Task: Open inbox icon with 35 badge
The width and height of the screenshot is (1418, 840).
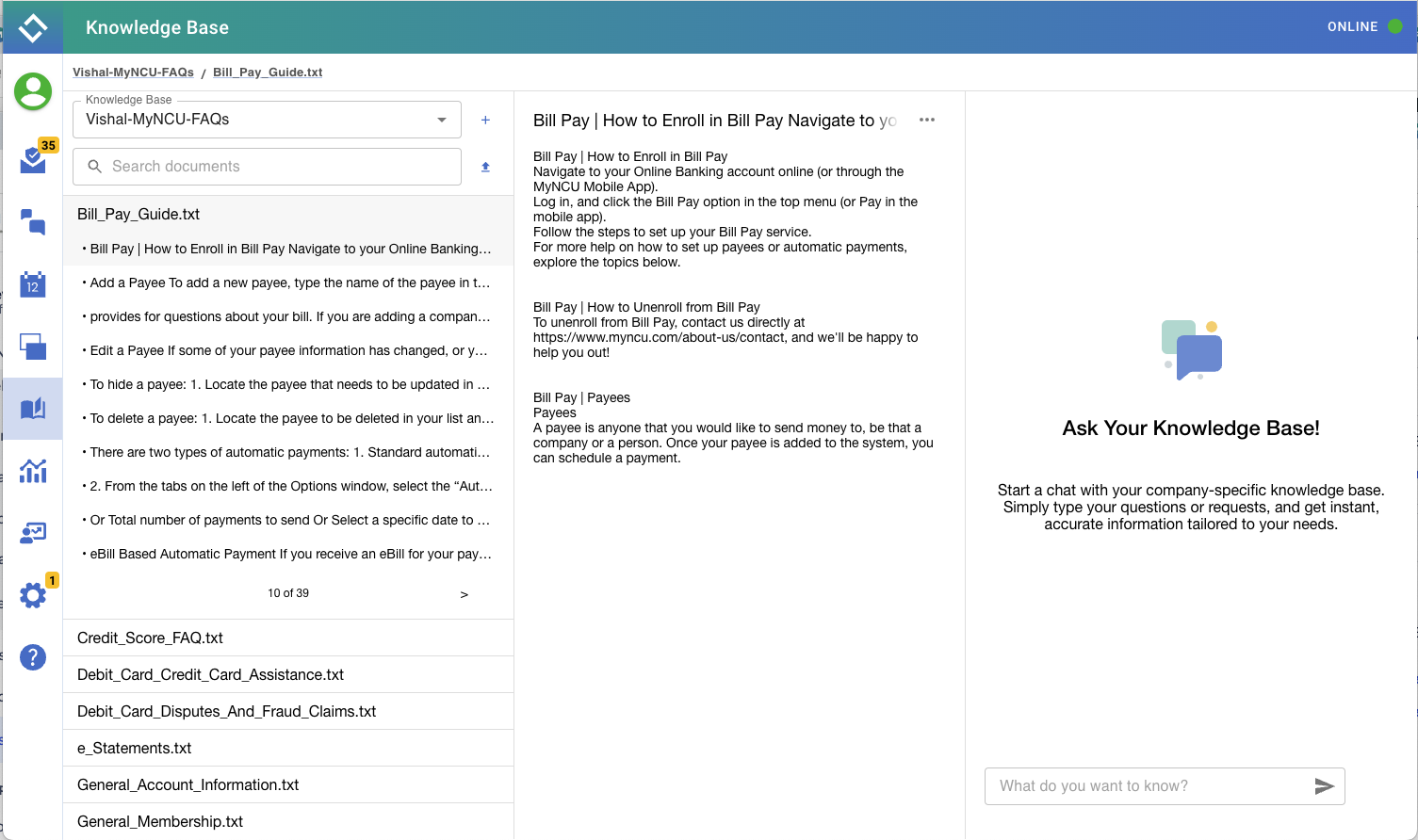Action: click(x=33, y=159)
